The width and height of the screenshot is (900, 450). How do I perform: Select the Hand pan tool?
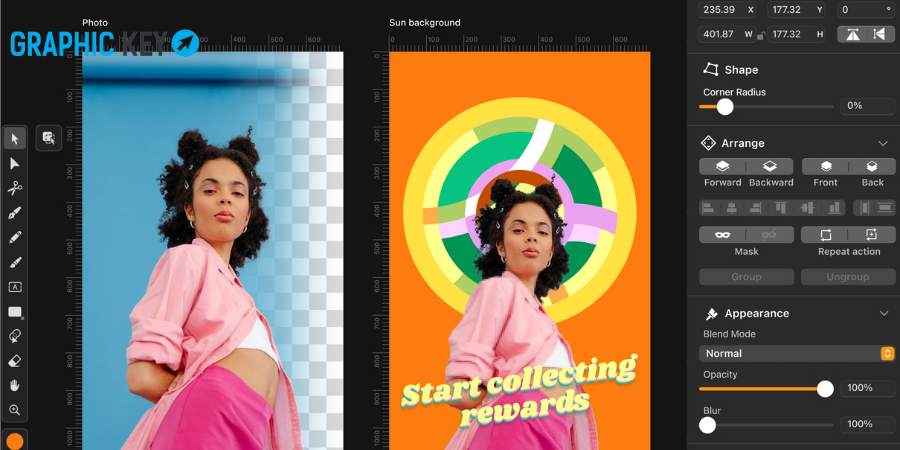pos(14,385)
